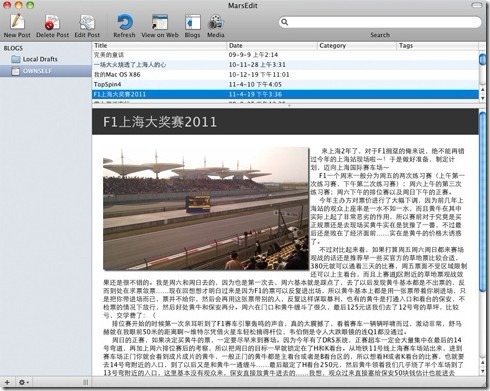Click the sidebar resize grip handle

tap(86, 382)
